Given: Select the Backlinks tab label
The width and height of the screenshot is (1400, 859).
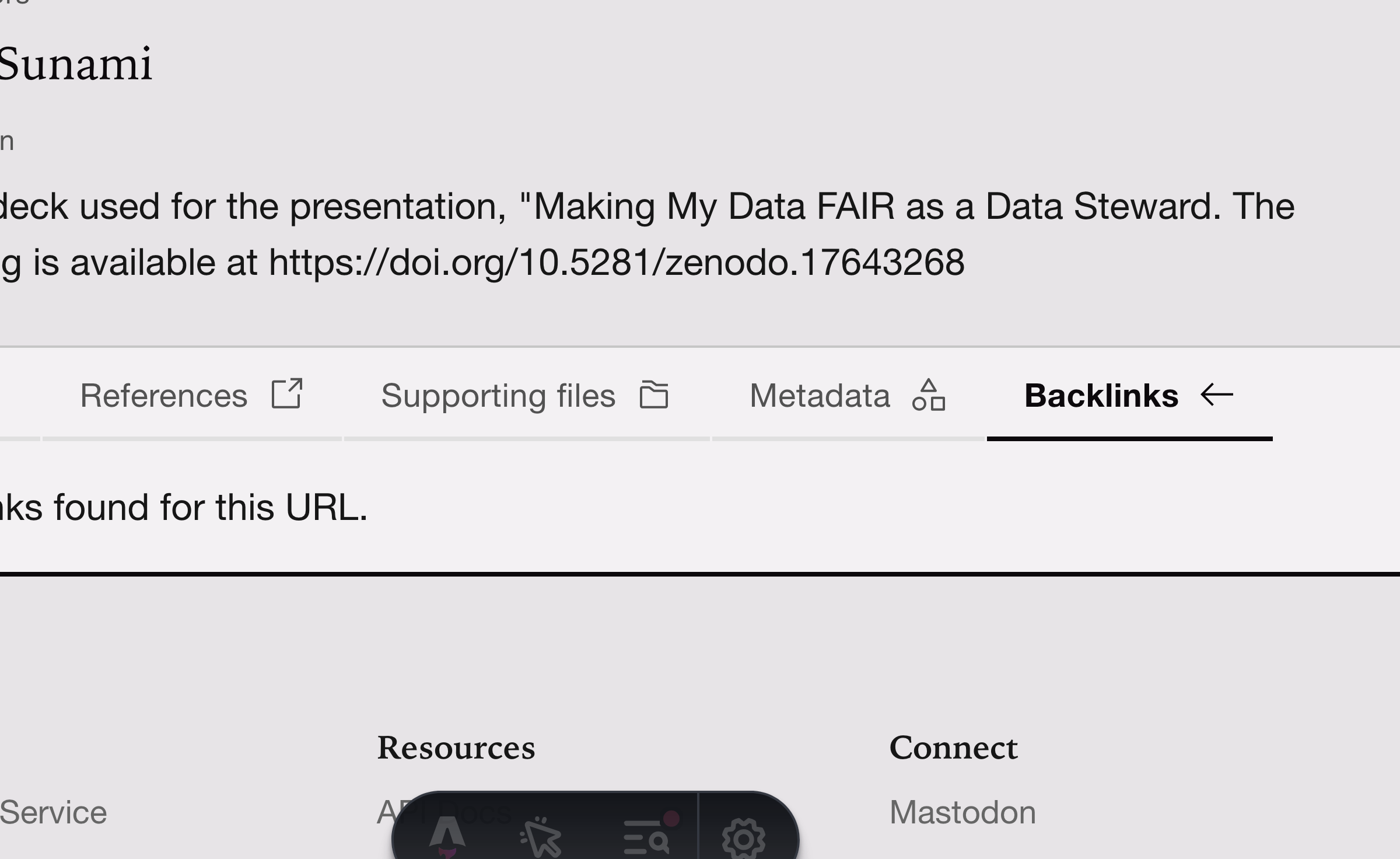Looking at the screenshot, I should tap(1101, 396).
